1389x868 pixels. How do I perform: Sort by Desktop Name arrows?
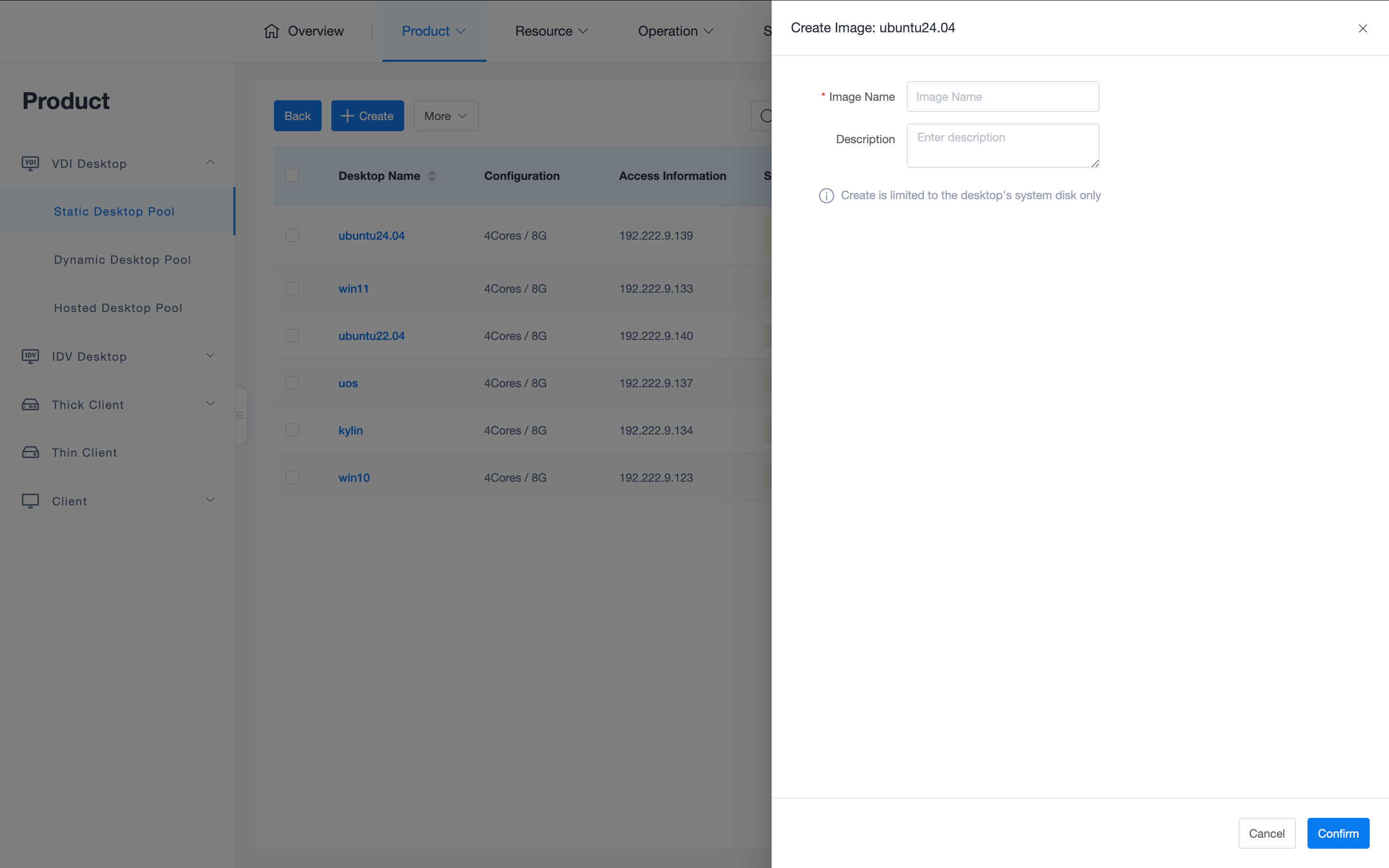coord(432,176)
